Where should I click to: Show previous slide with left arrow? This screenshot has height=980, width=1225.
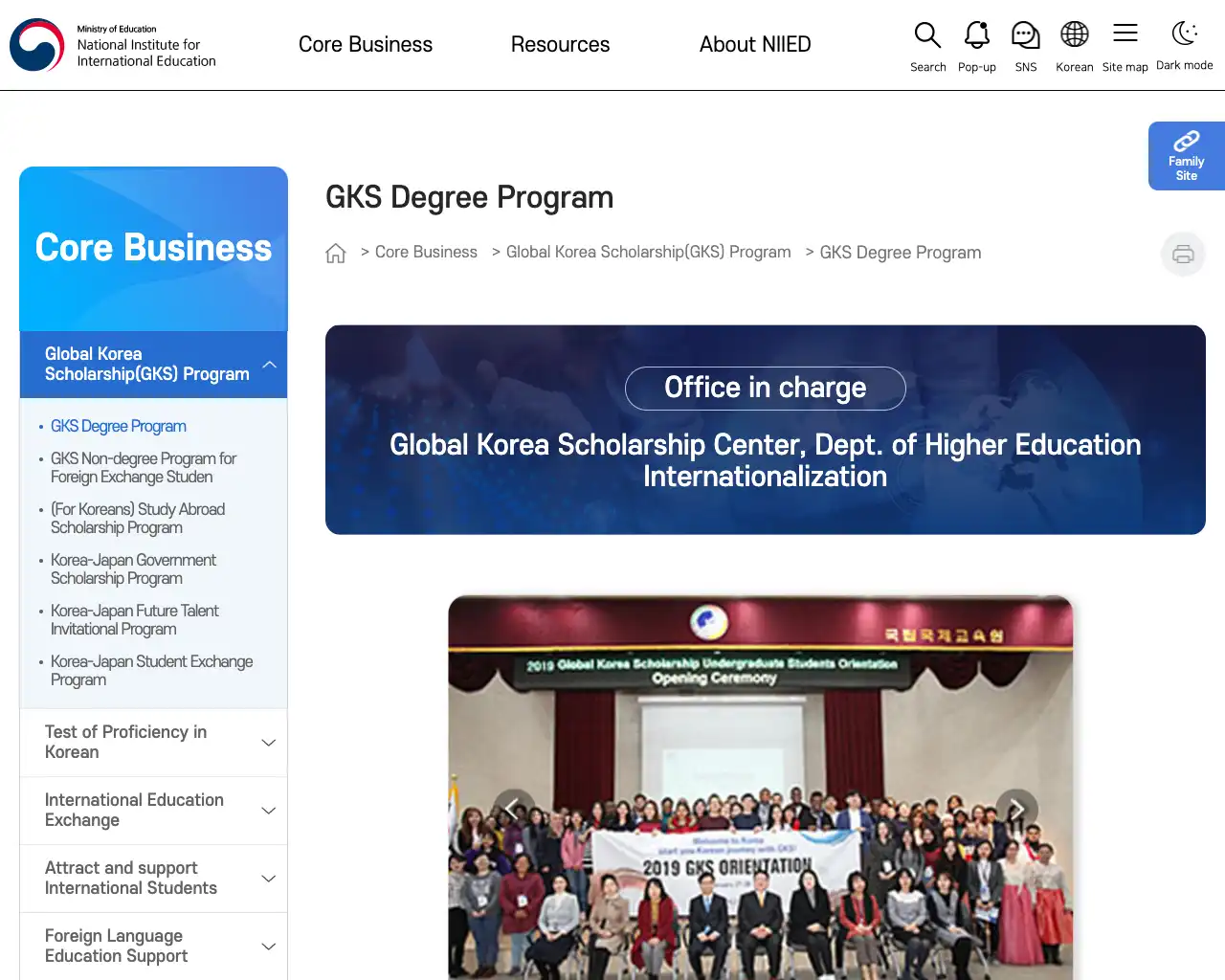tap(514, 810)
